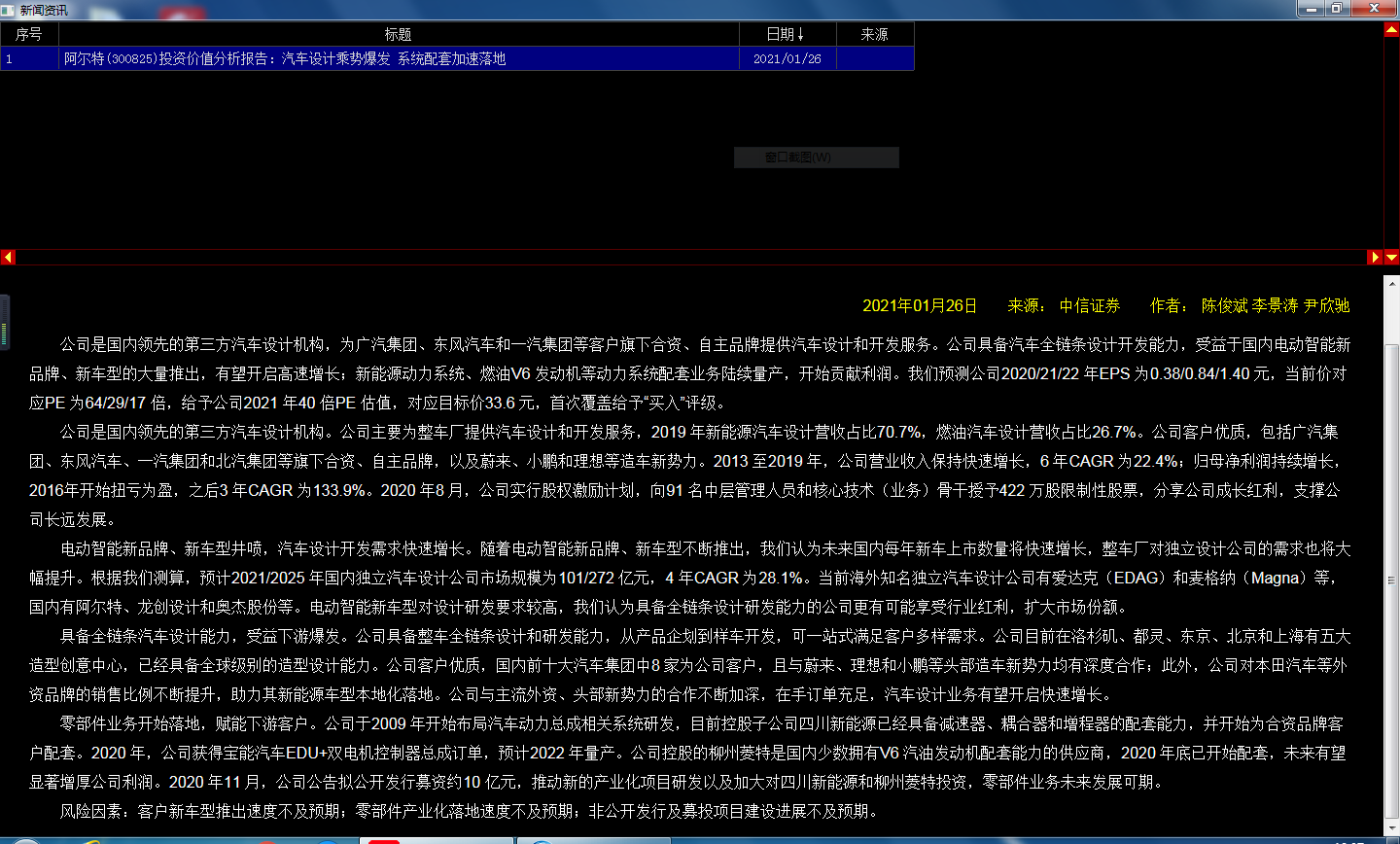This screenshot has width=1400, height=844.
Task: Click the news list scroll-down arrow
Action: click(1391, 257)
